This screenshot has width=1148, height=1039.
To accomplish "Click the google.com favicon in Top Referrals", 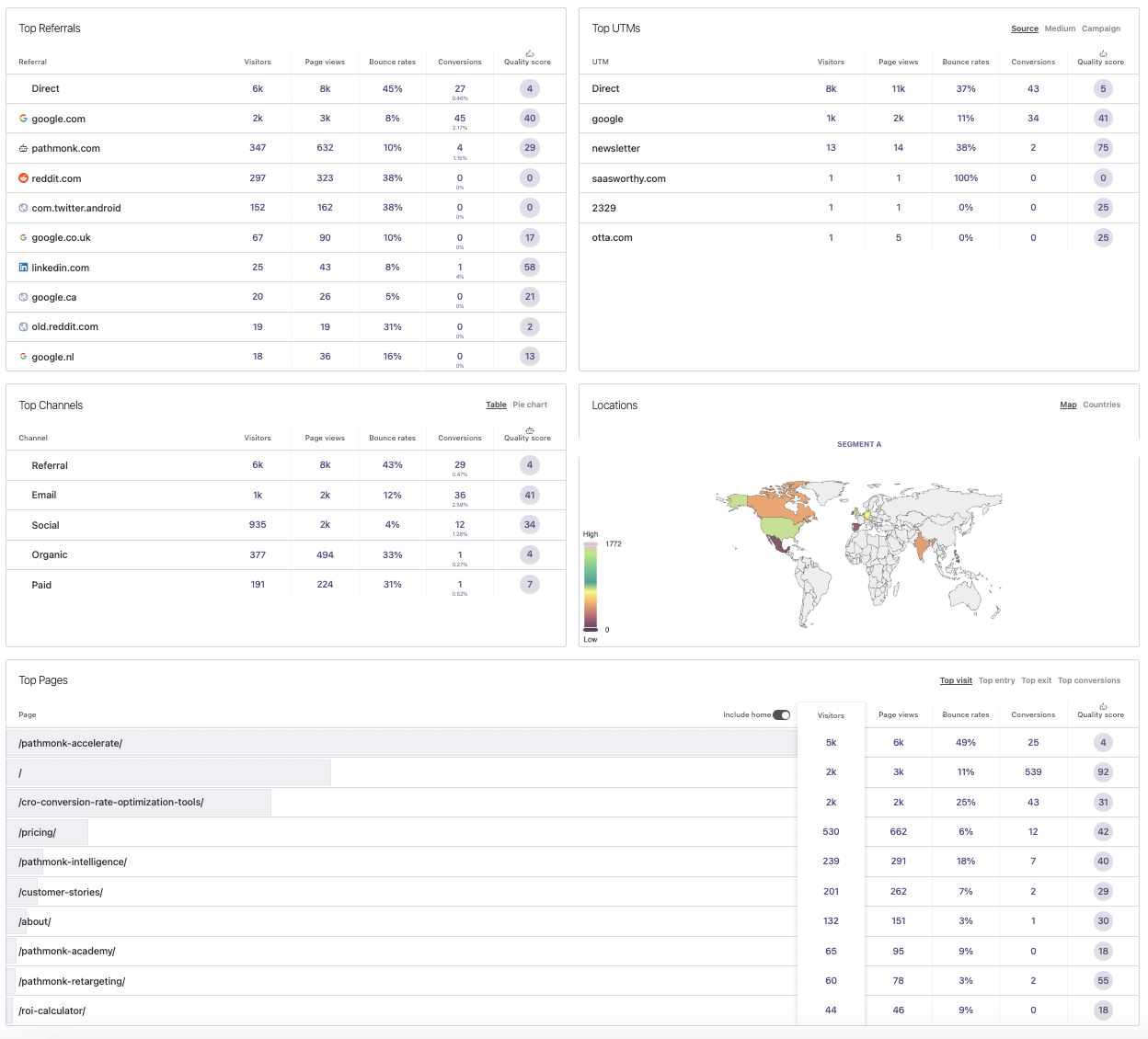I will pyautogui.click(x=22, y=119).
